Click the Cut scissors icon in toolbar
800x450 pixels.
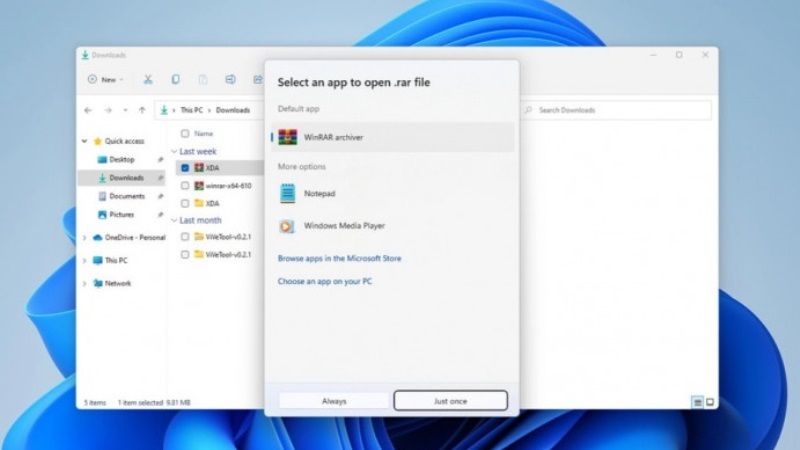(x=148, y=80)
